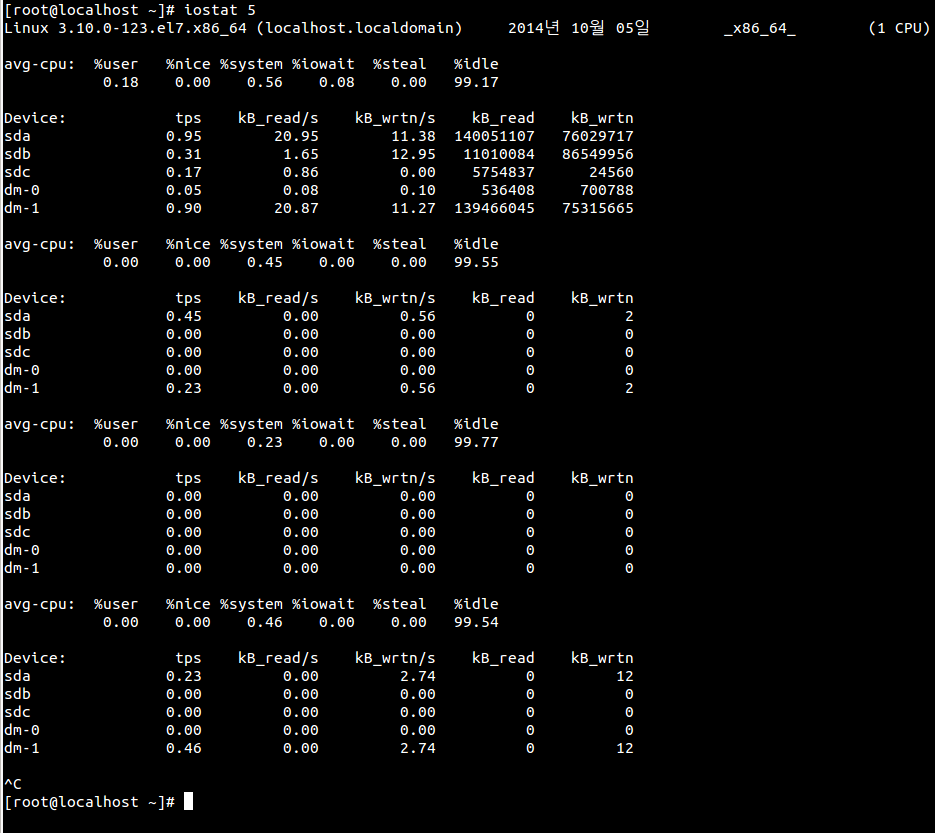Viewport: 935px width, 833px height.
Task: Click the dm-0 kB_wrtn value 700788
Action: pos(606,190)
